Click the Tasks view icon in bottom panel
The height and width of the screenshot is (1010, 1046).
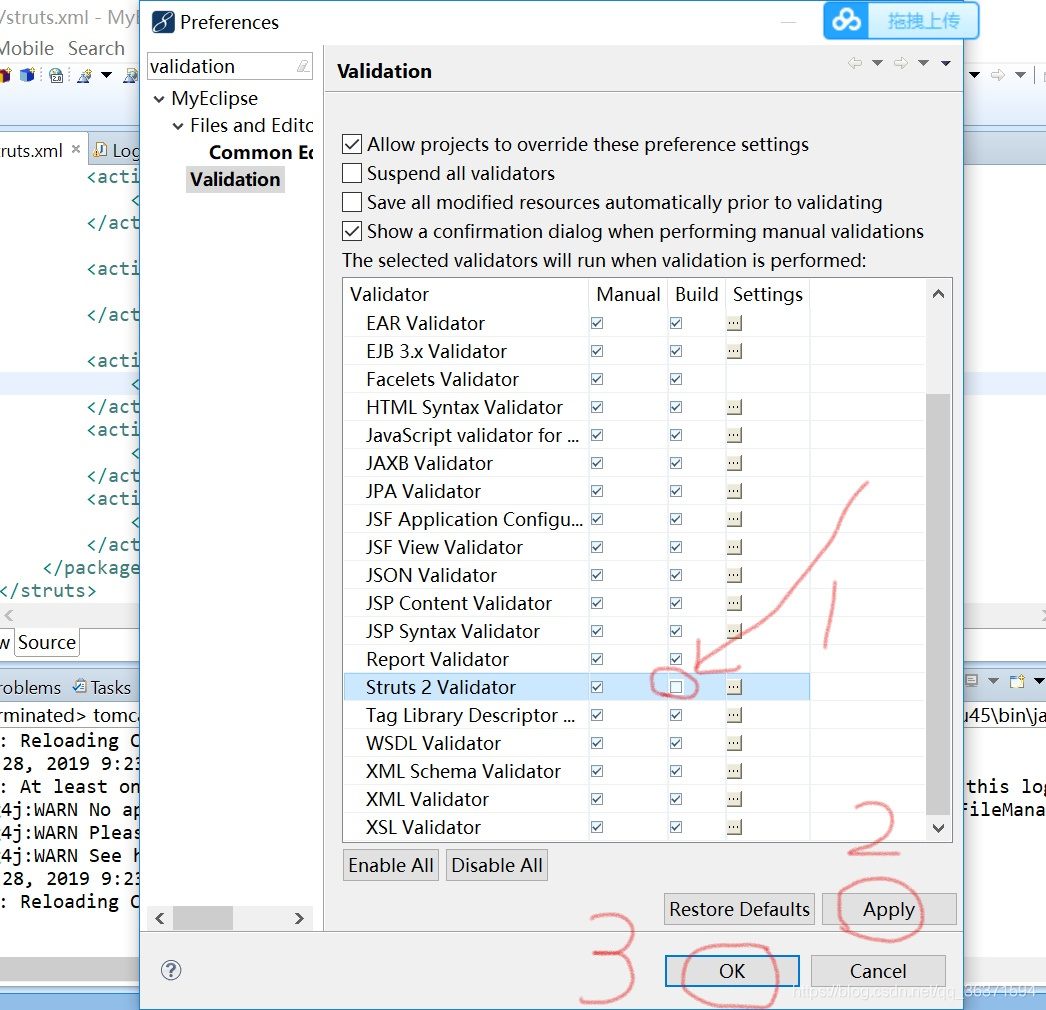click(x=80, y=686)
